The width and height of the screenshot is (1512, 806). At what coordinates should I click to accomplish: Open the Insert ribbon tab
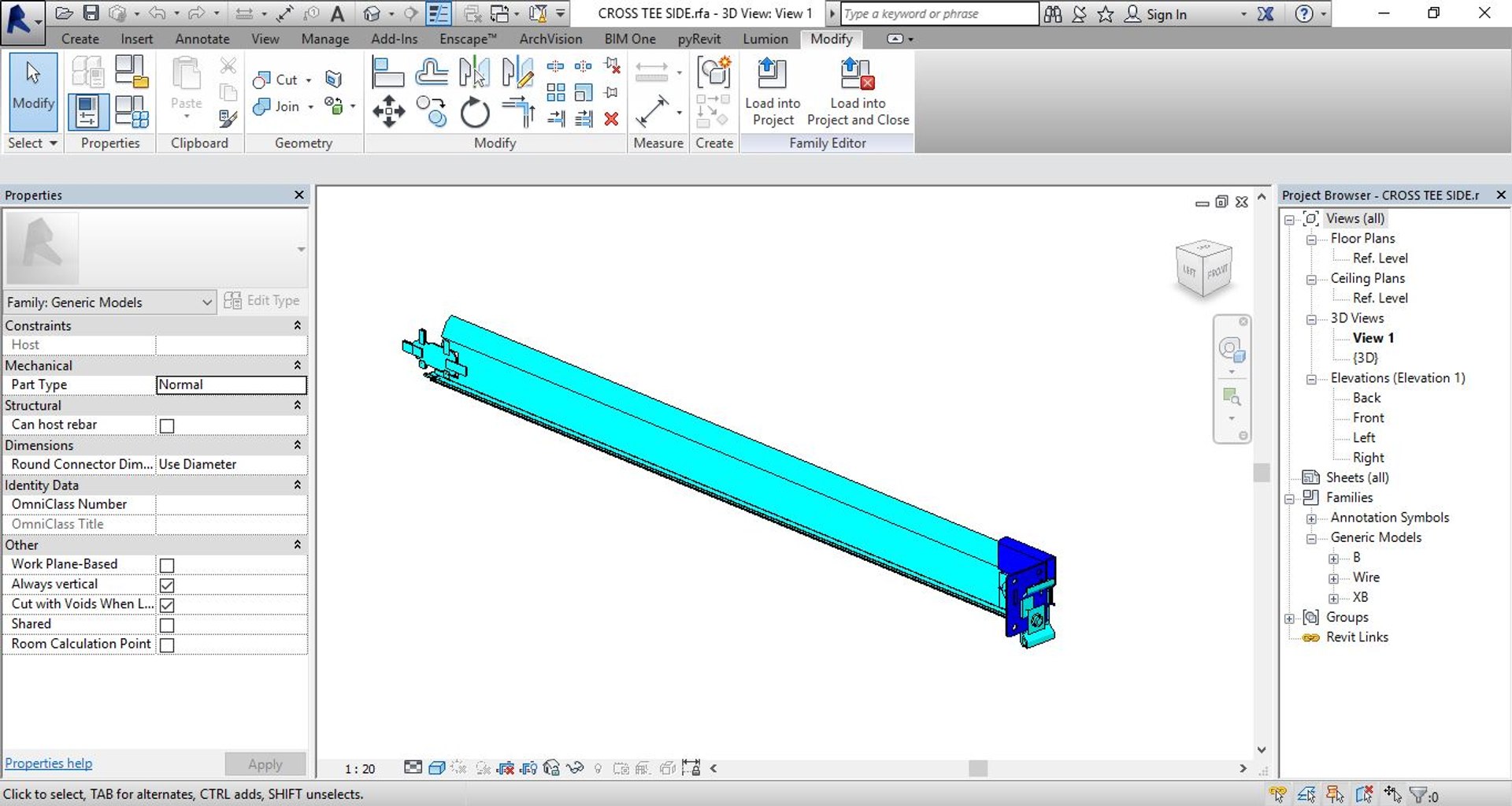pyautogui.click(x=137, y=39)
